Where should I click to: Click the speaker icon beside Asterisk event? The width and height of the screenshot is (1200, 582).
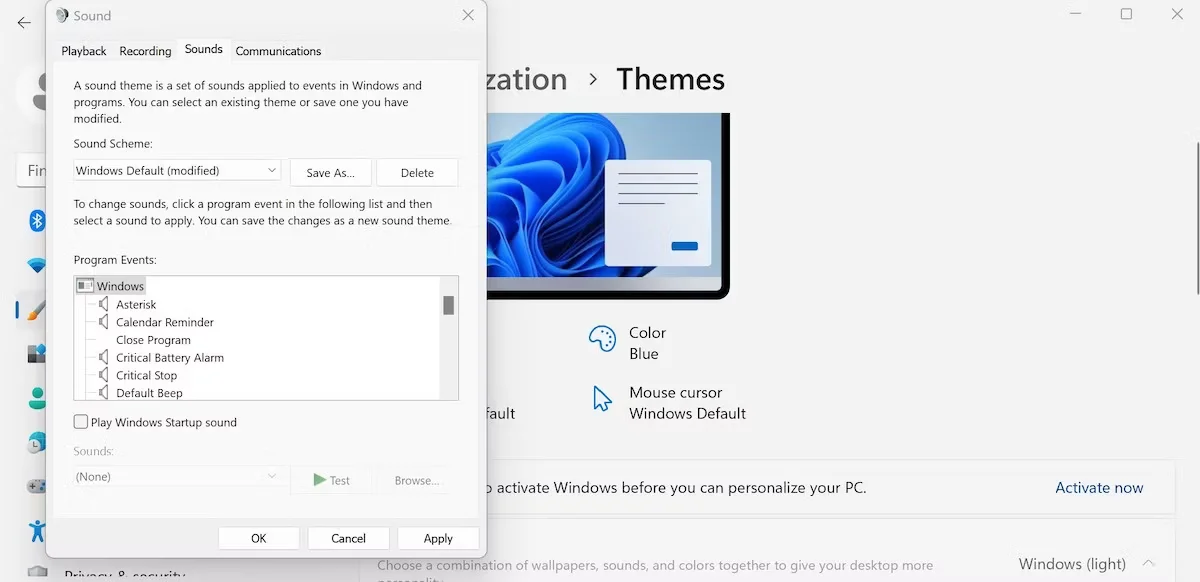click(x=104, y=304)
